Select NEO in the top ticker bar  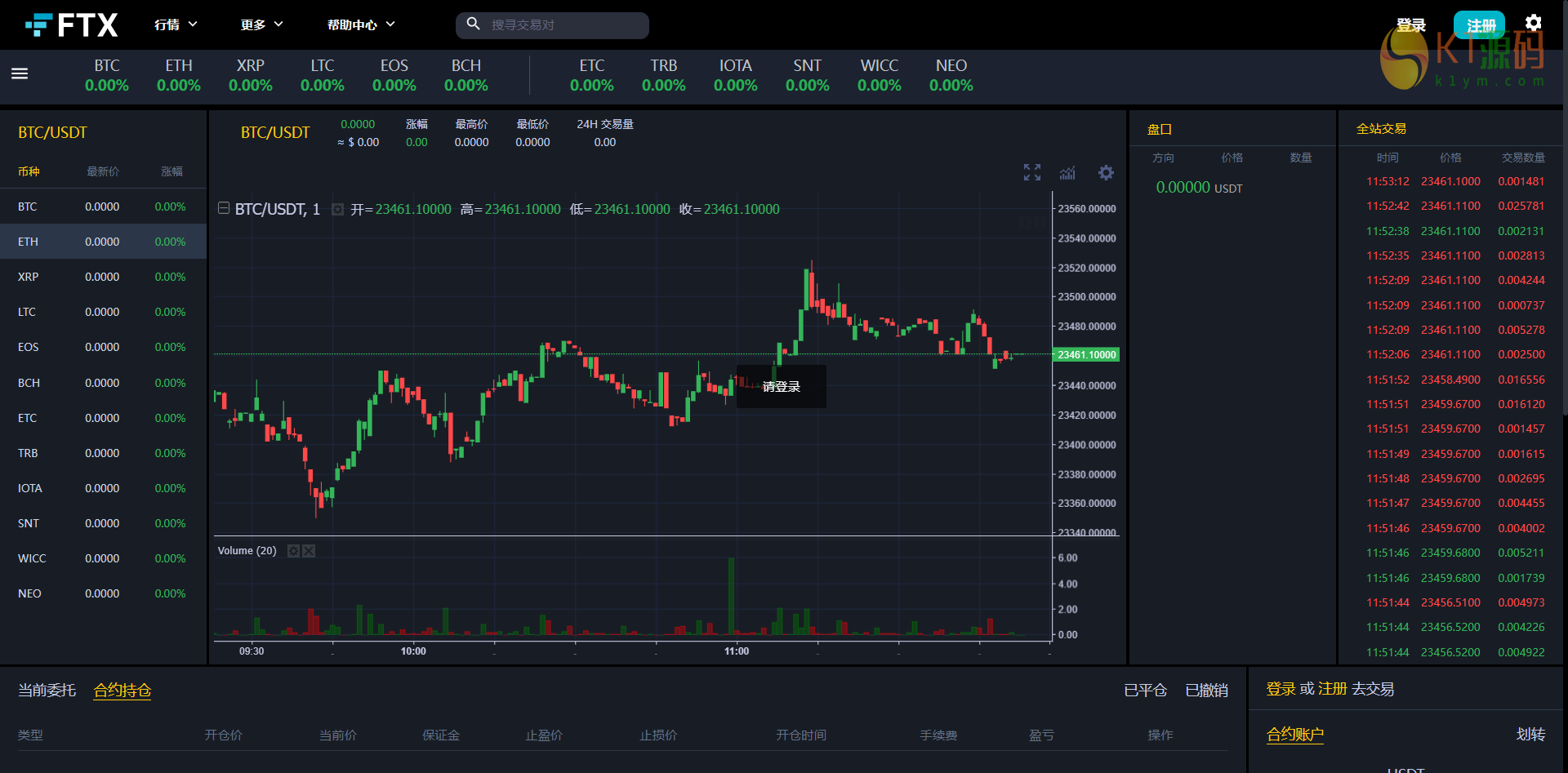tap(951, 75)
